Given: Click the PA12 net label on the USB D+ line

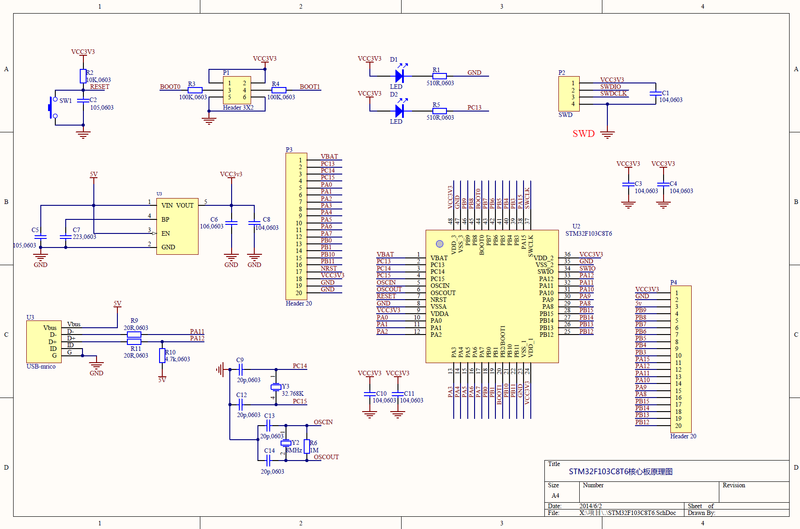Looking at the screenshot, I should click(x=197, y=338).
